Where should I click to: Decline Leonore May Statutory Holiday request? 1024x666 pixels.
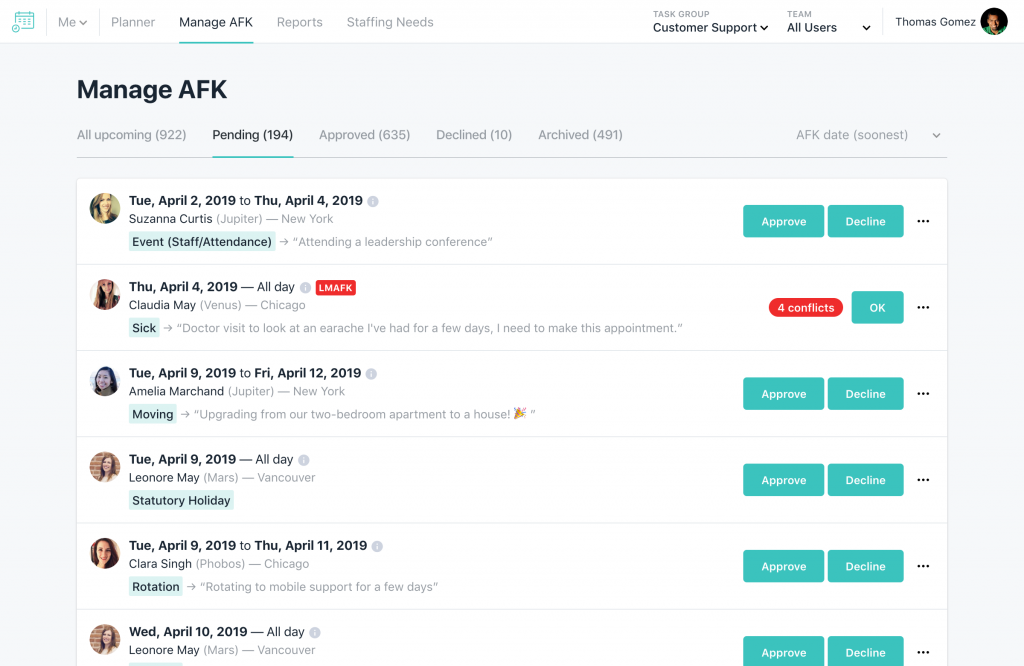point(865,480)
